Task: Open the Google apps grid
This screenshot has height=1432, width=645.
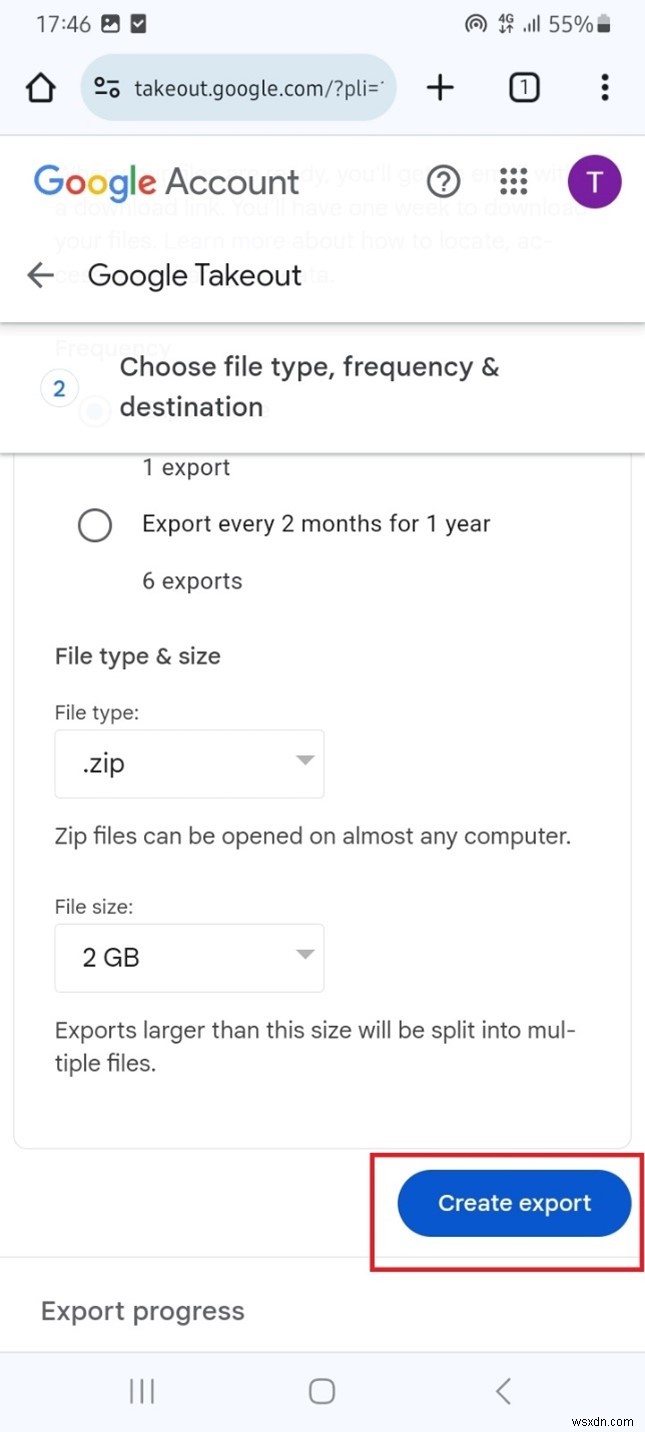Action: tap(513, 181)
